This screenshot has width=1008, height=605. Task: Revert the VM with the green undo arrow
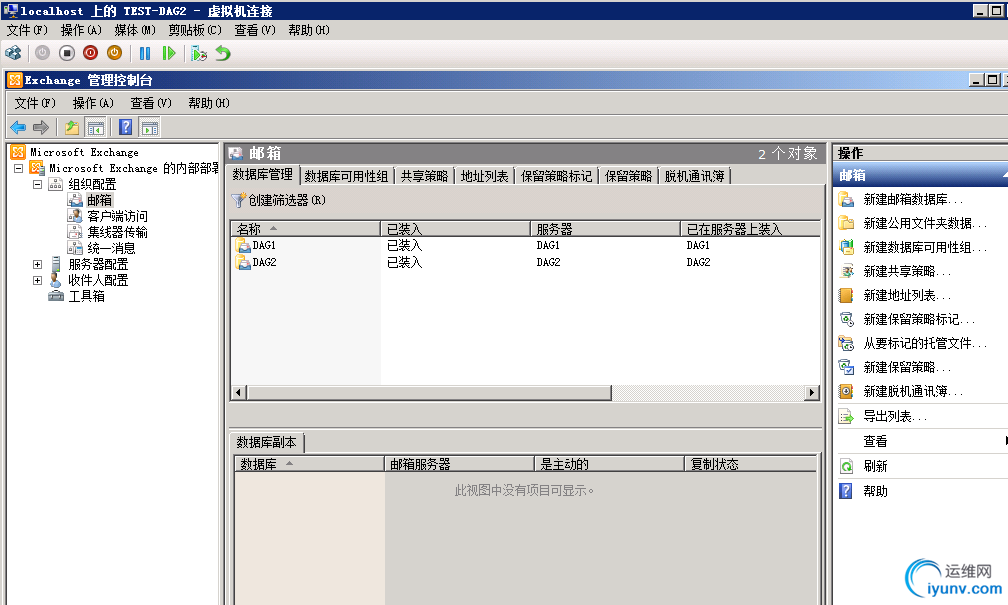point(223,53)
